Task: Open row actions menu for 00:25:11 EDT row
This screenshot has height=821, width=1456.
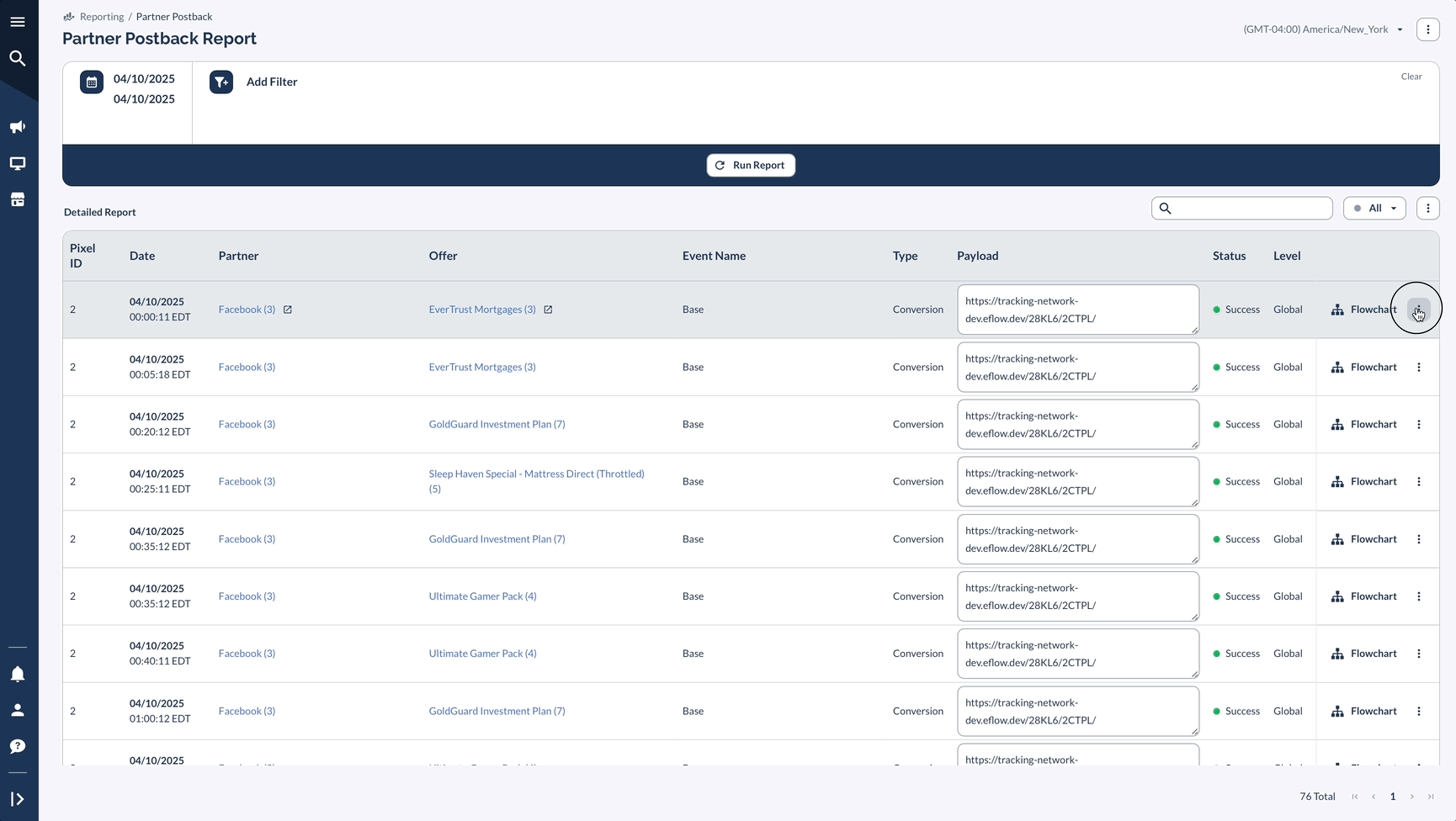Action: [x=1419, y=481]
